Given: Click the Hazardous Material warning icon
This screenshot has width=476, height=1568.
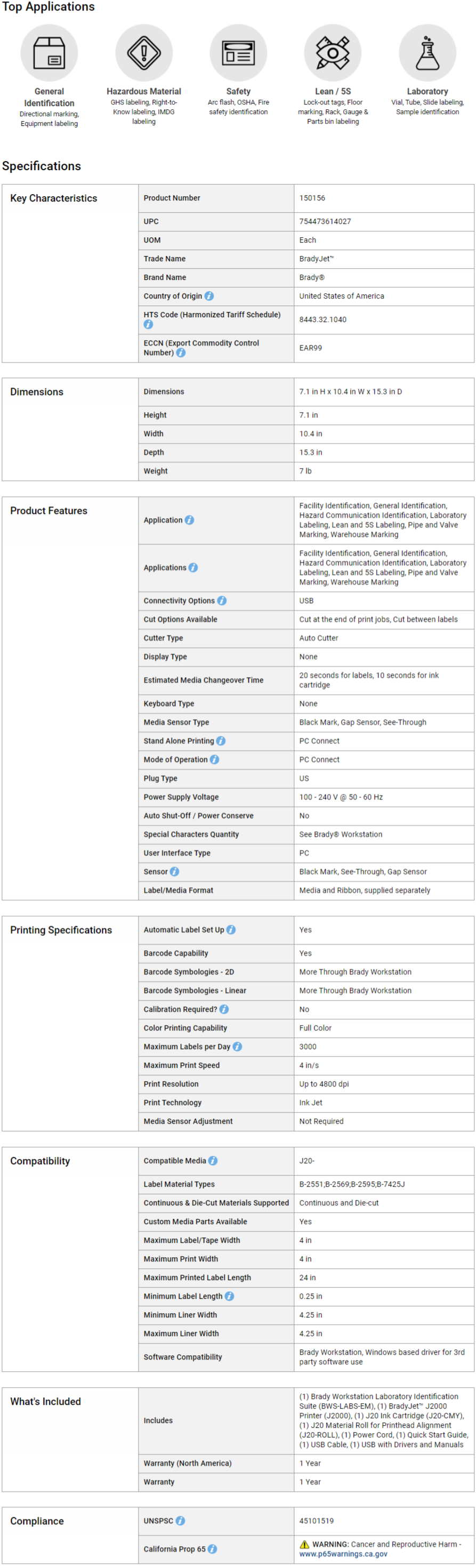Looking at the screenshot, I should click(x=143, y=53).
